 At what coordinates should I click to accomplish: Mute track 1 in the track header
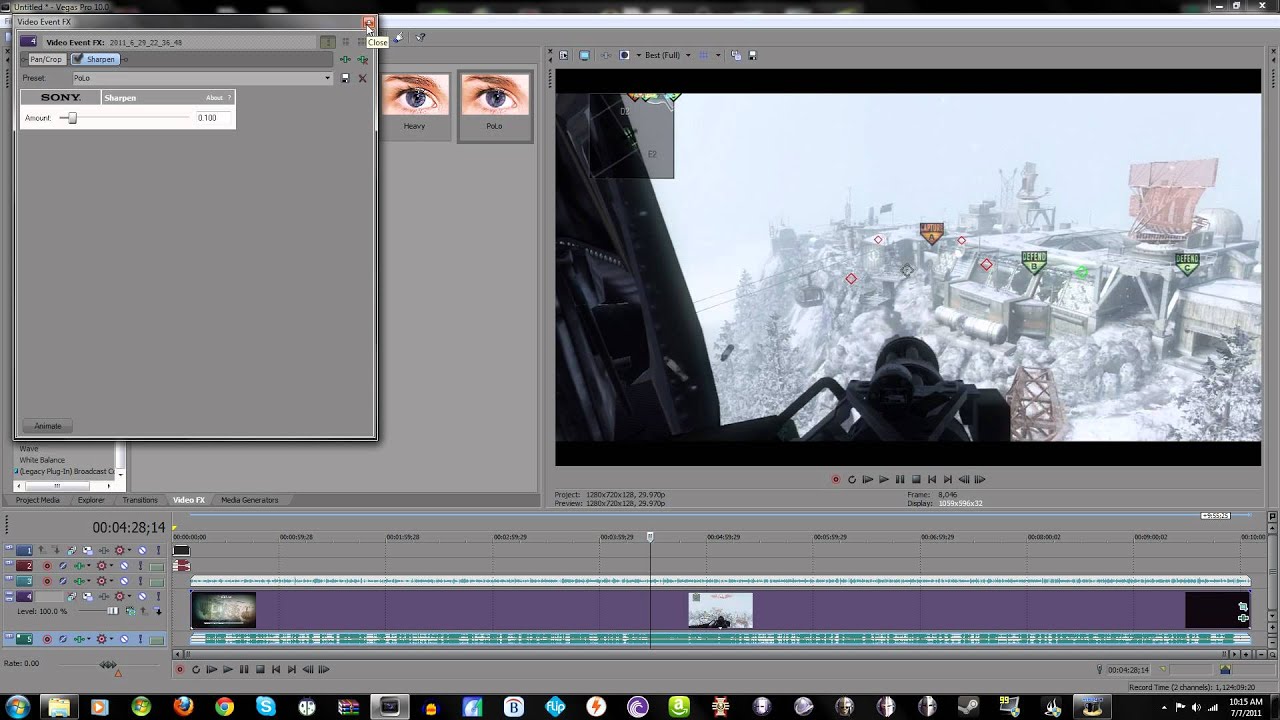(x=142, y=550)
